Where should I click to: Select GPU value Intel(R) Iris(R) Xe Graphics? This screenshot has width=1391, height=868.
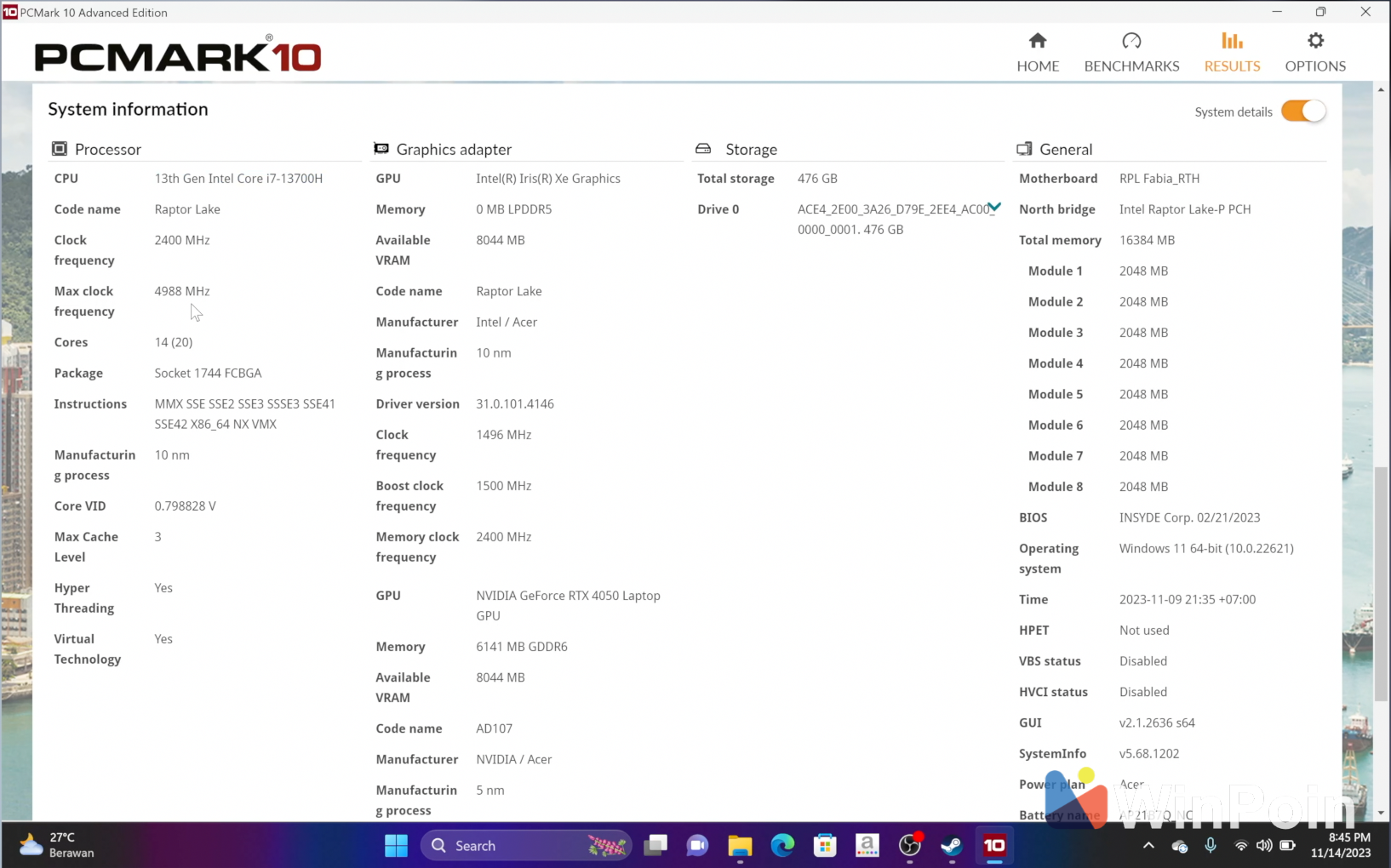(x=548, y=179)
